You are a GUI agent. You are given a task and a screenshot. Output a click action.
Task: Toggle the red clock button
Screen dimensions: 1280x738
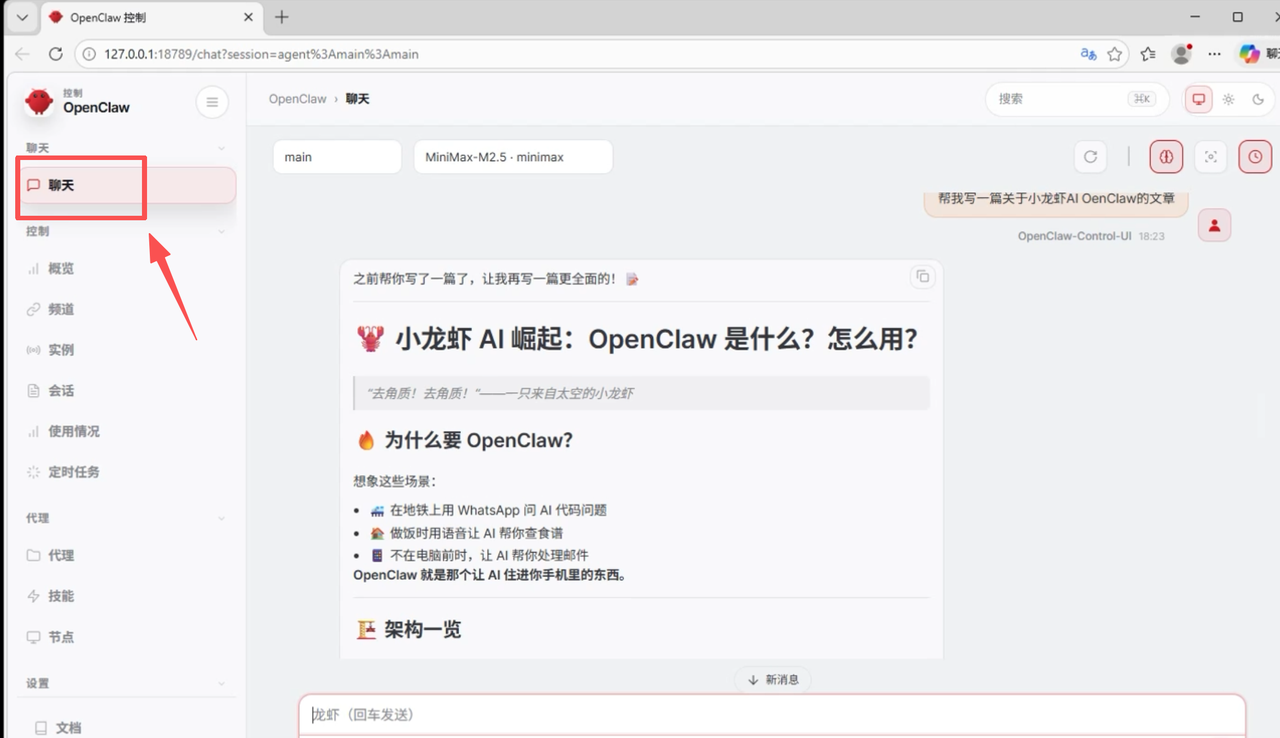1255,157
